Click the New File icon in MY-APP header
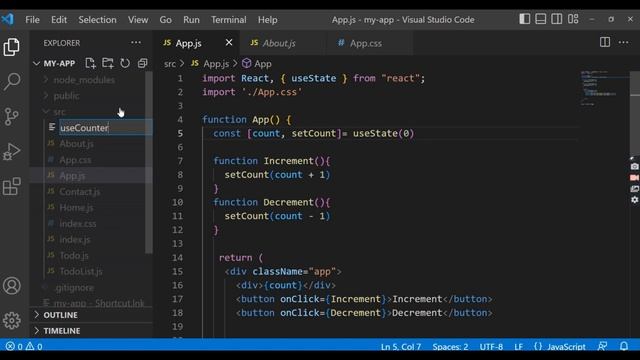 pos(90,63)
